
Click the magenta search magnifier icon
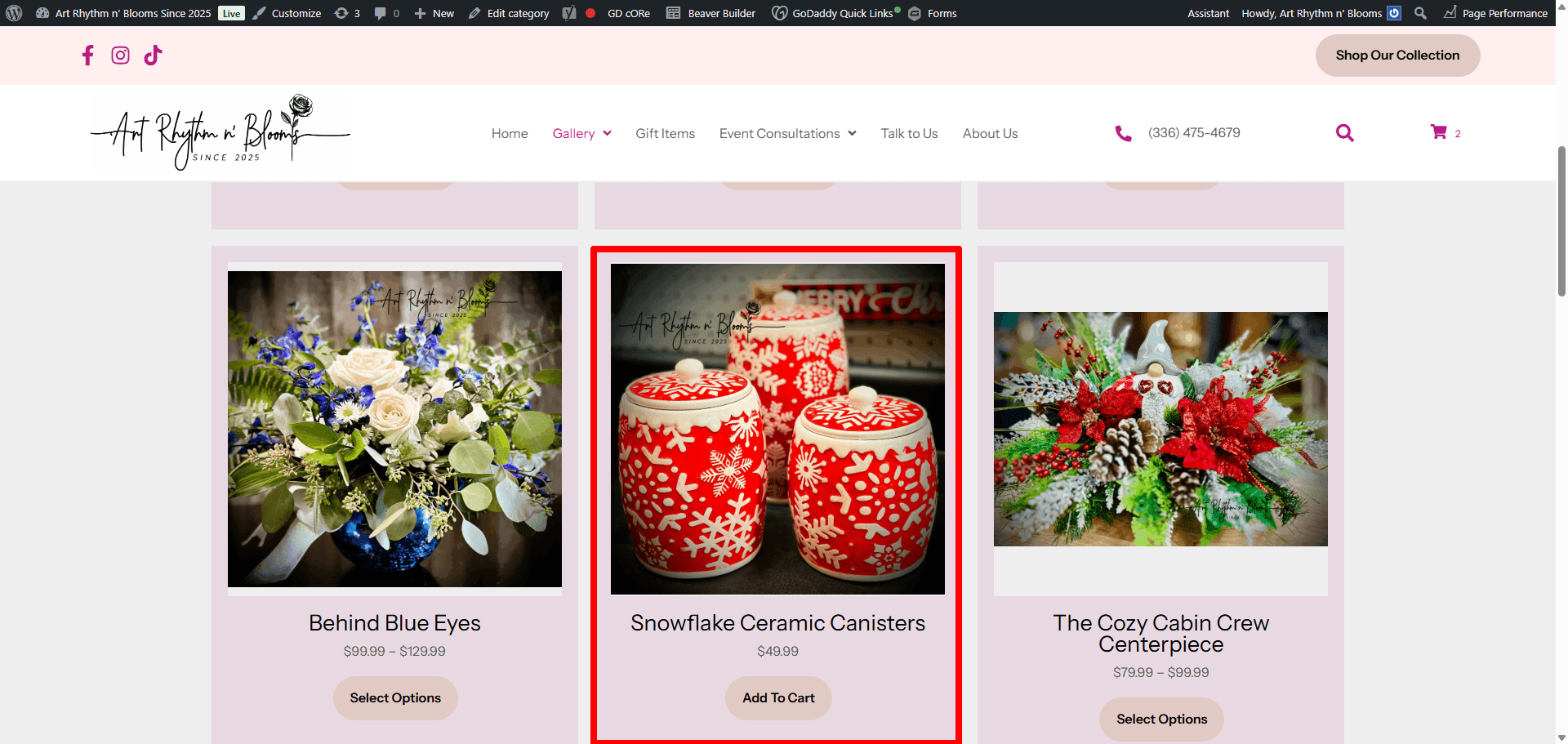pyautogui.click(x=1344, y=133)
